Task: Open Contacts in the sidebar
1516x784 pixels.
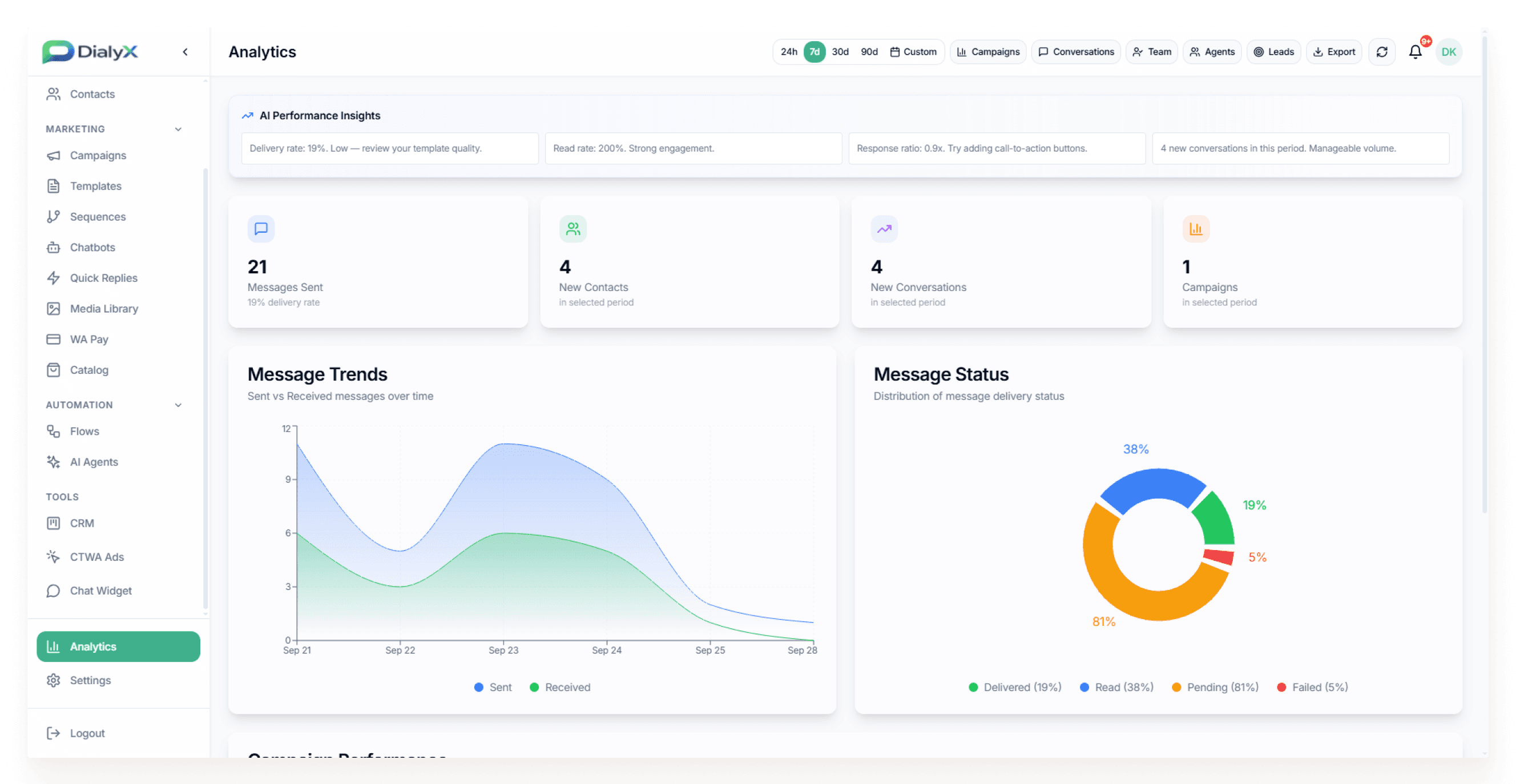Action: pyautogui.click(x=118, y=94)
